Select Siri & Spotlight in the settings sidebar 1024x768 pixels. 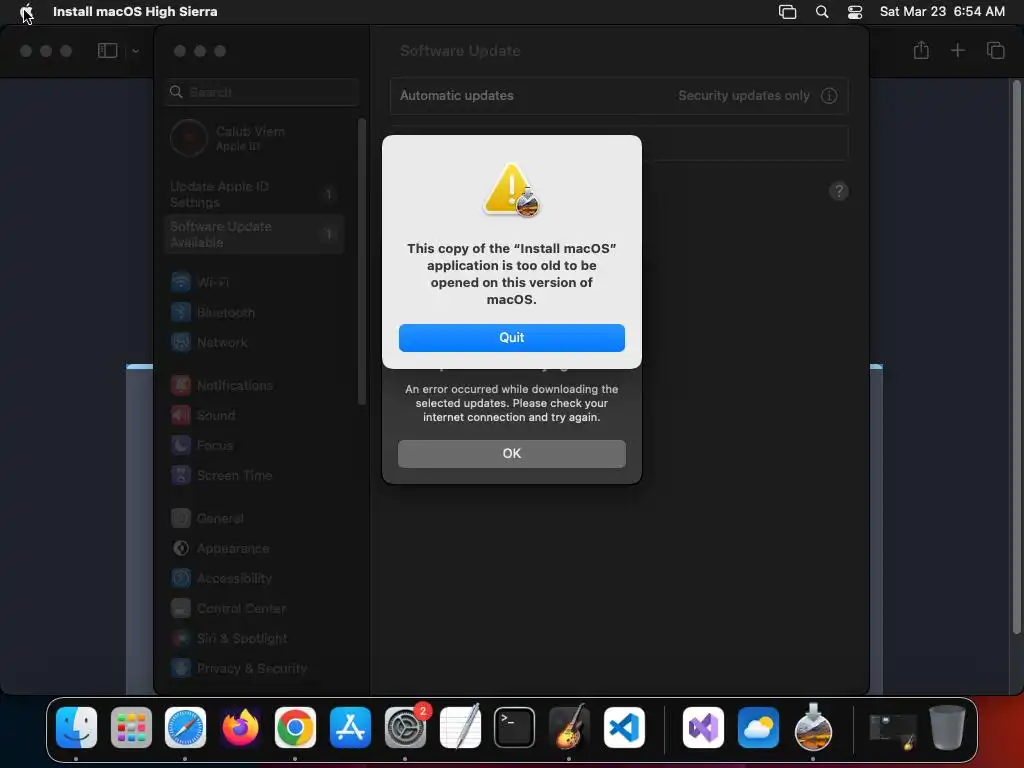(255, 639)
